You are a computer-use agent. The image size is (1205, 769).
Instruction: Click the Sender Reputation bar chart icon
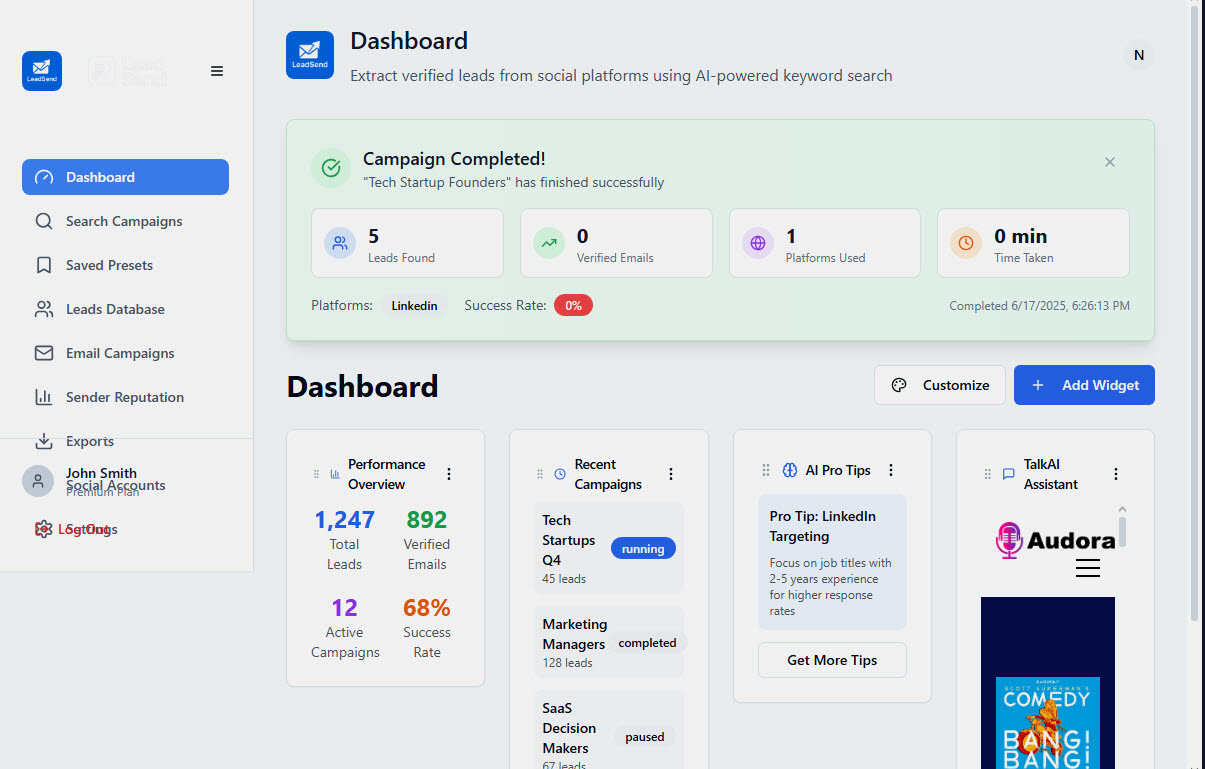pyautogui.click(x=44, y=397)
